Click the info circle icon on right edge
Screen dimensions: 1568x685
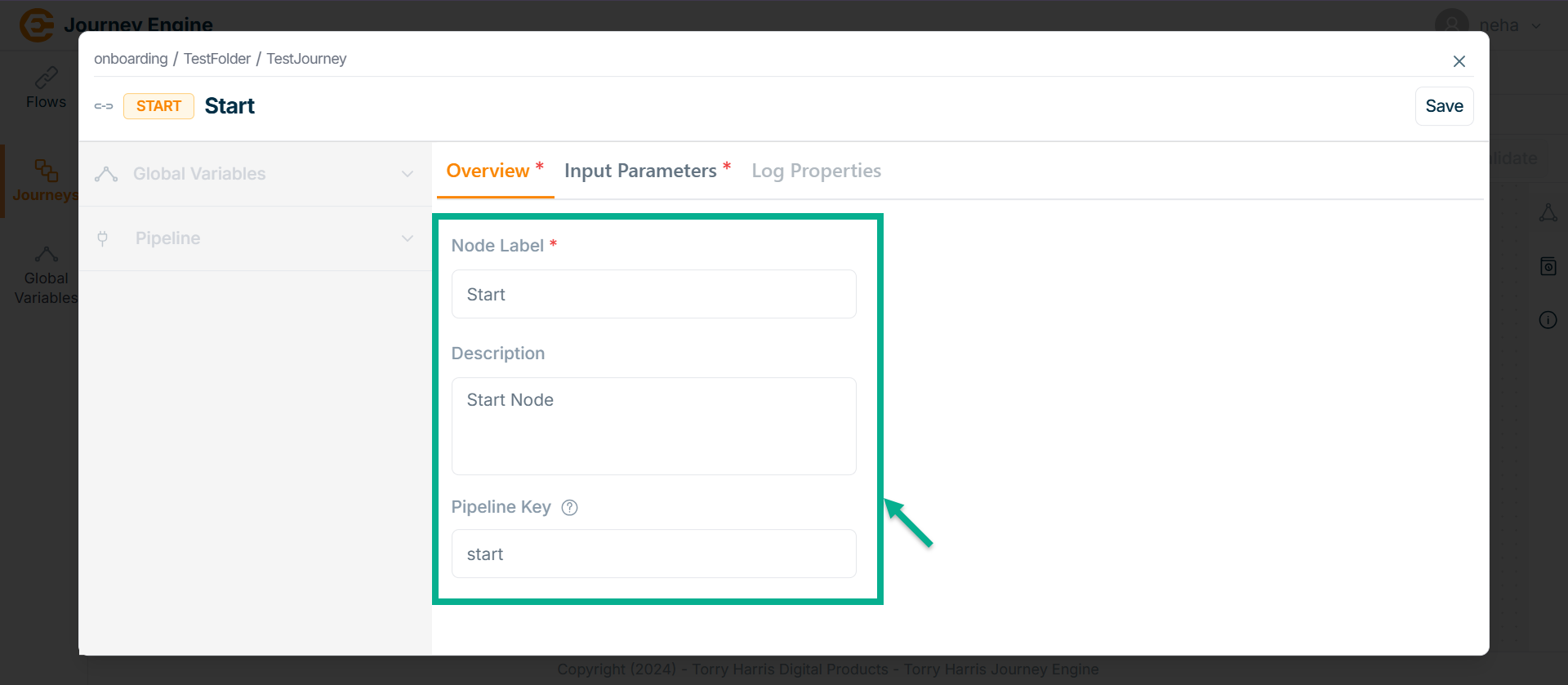(x=1548, y=320)
